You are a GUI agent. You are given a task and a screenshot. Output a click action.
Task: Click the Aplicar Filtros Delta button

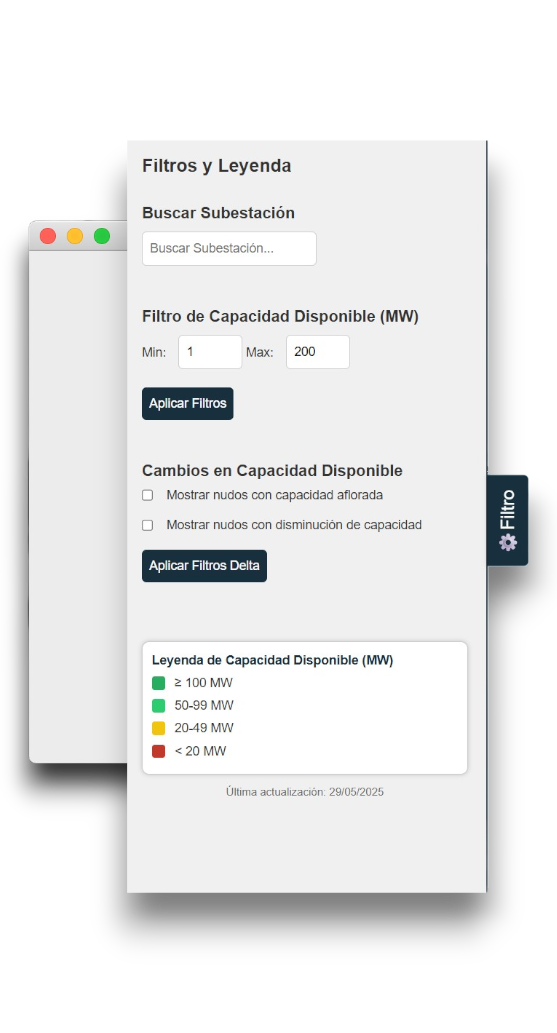pyautogui.click(x=204, y=566)
